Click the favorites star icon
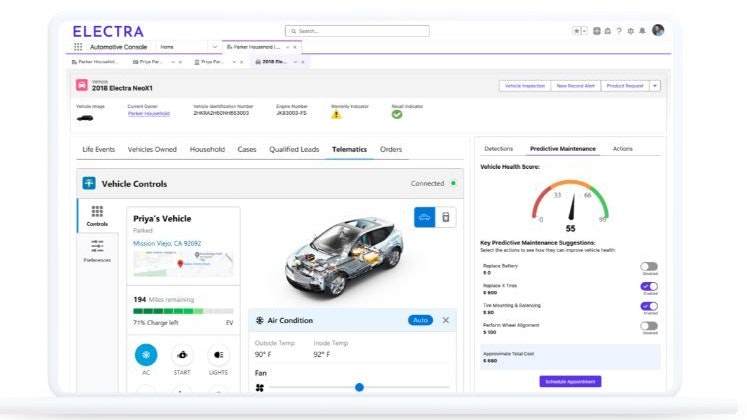The image size is (747, 420). tap(576, 31)
